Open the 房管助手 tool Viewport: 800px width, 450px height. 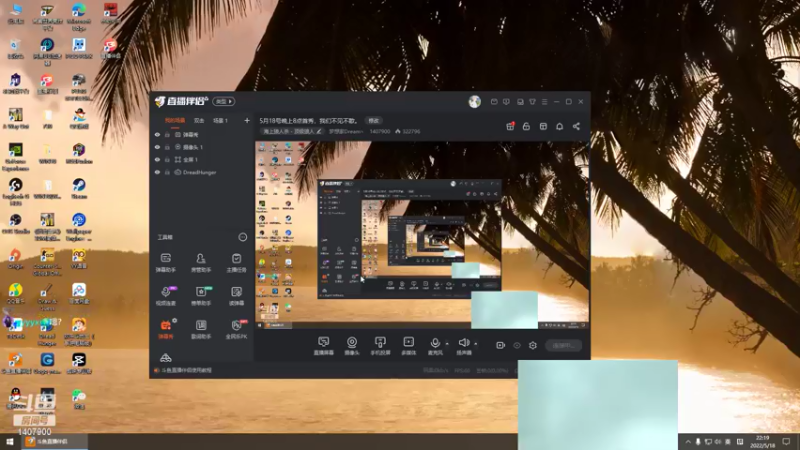201,262
